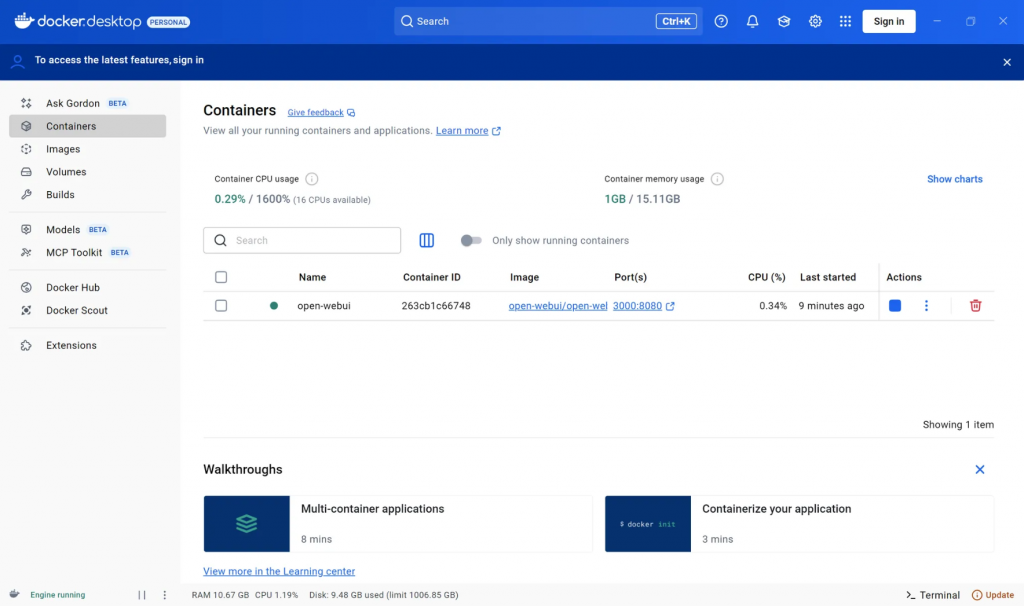The image size is (1024, 606).
Task: Open Settings gear icon
Action: pyautogui.click(x=815, y=22)
